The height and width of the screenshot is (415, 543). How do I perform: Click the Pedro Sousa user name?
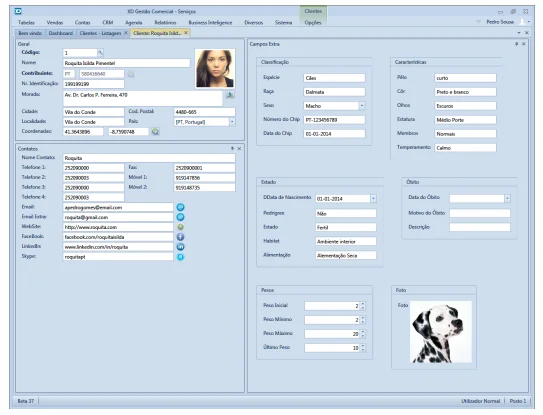pos(500,22)
